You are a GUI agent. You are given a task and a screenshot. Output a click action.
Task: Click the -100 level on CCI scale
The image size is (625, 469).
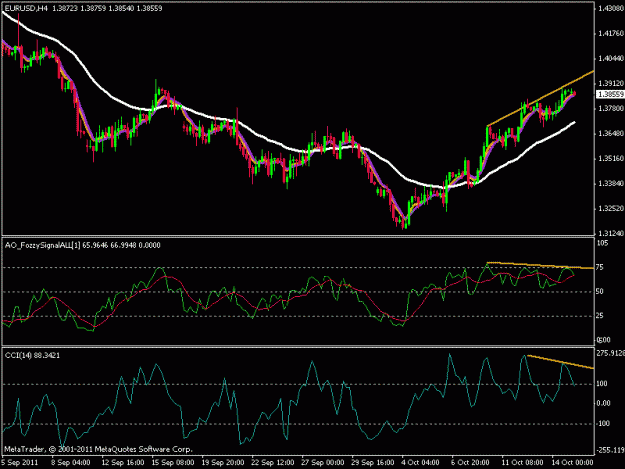tap(603, 424)
